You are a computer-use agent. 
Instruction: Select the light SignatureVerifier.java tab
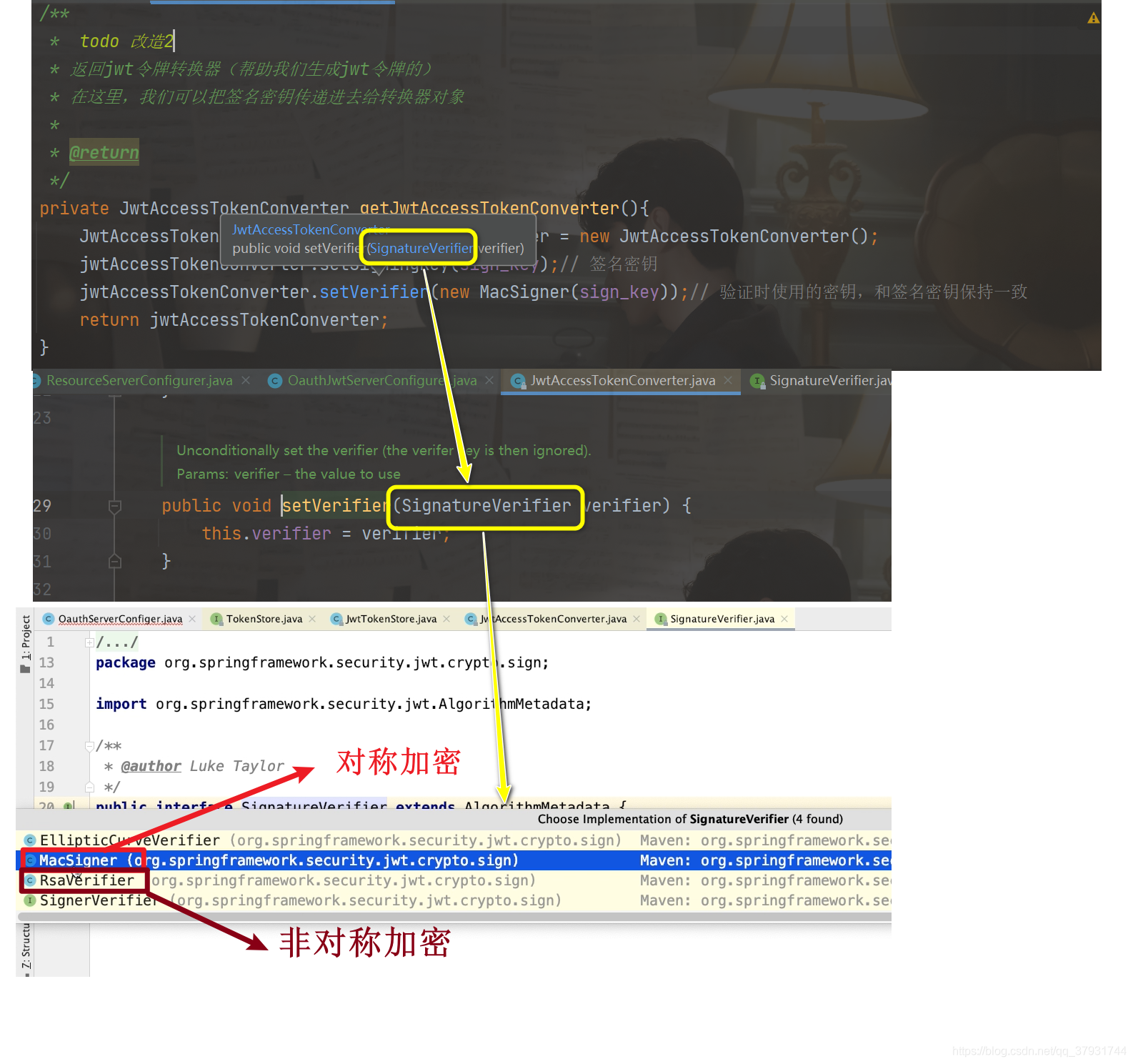tap(722, 619)
